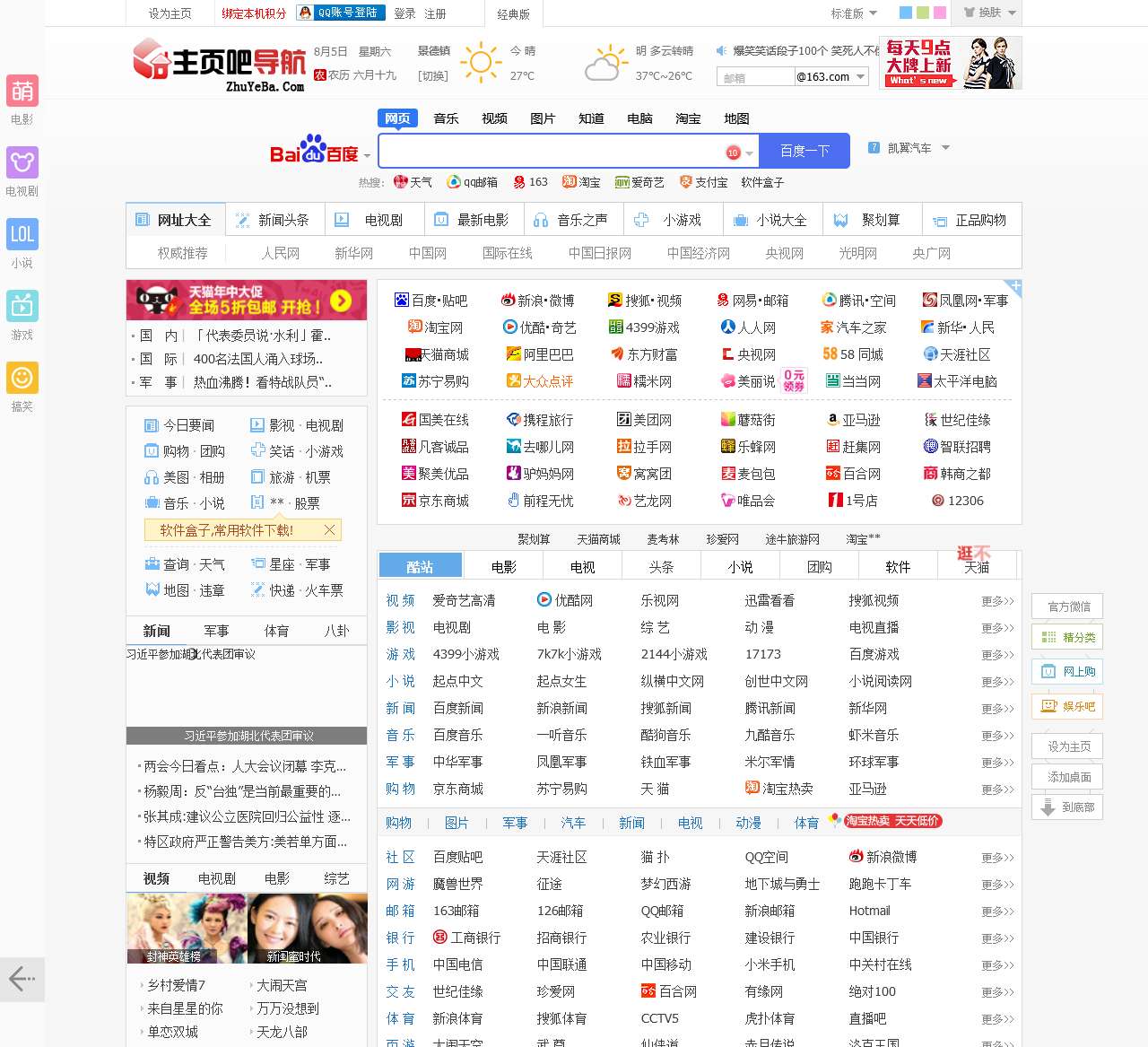This screenshot has height=1047, width=1148.
Task: Select the pink skin color swatch
Action: click(939, 13)
